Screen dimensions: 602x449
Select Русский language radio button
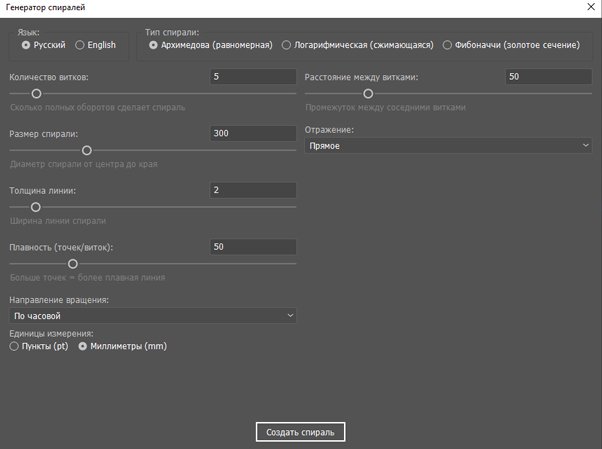pos(26,45)
